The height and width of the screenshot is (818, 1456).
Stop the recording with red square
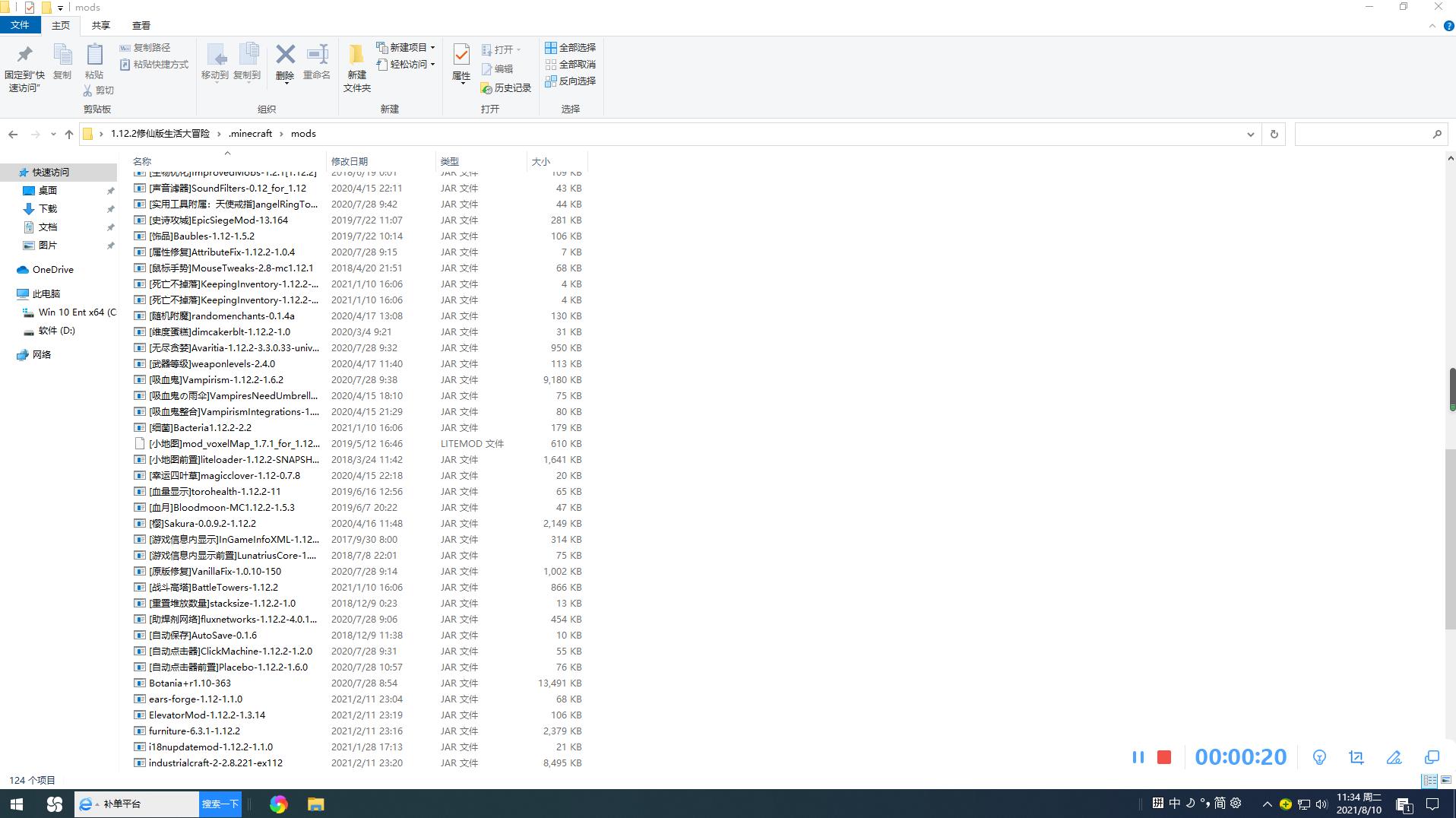coord(1163,757)
